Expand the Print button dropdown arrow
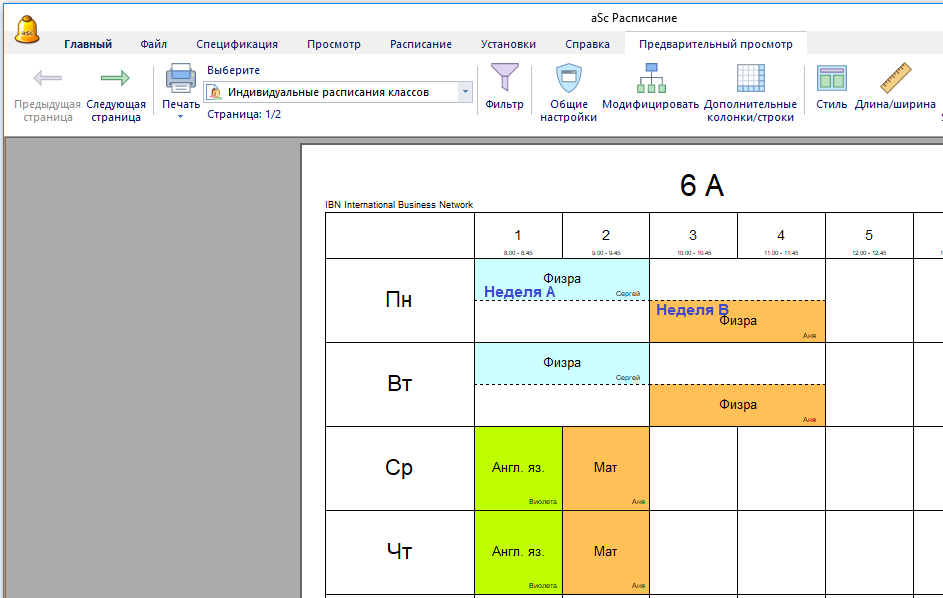943x598 pixels. coord(181,117)
